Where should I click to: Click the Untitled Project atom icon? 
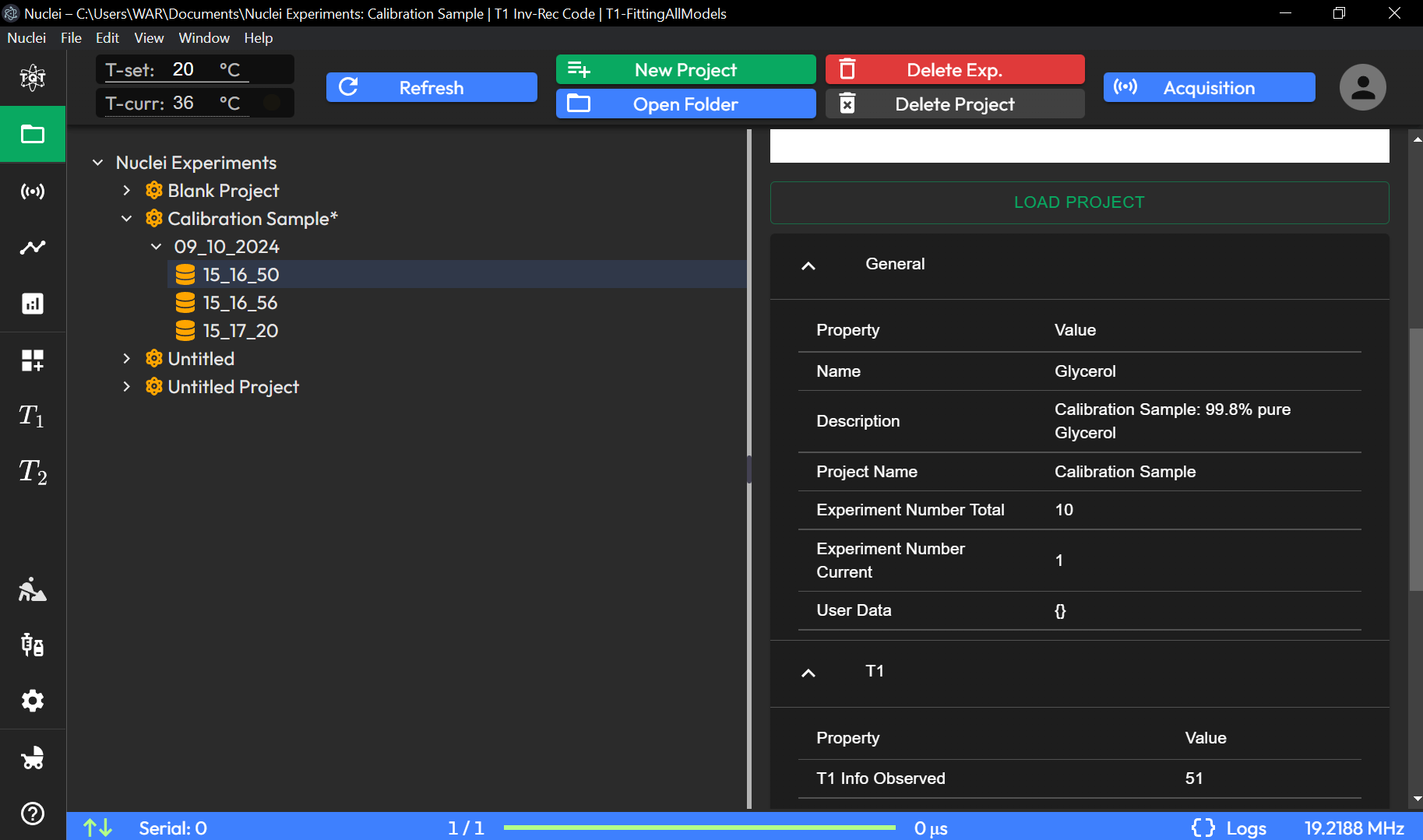(154, 387)
